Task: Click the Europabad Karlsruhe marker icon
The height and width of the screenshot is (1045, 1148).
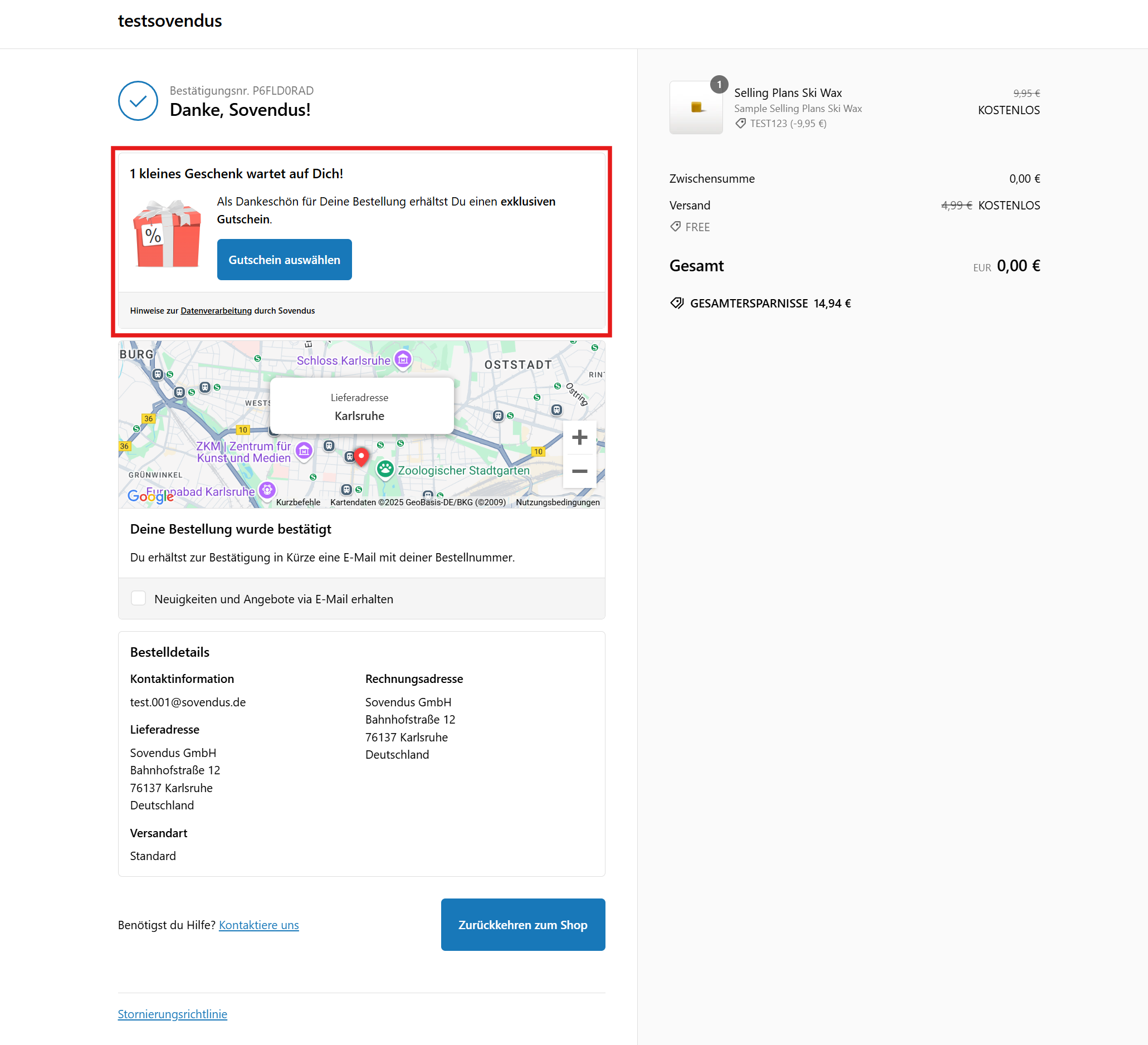Action: [x=267, y=490]
